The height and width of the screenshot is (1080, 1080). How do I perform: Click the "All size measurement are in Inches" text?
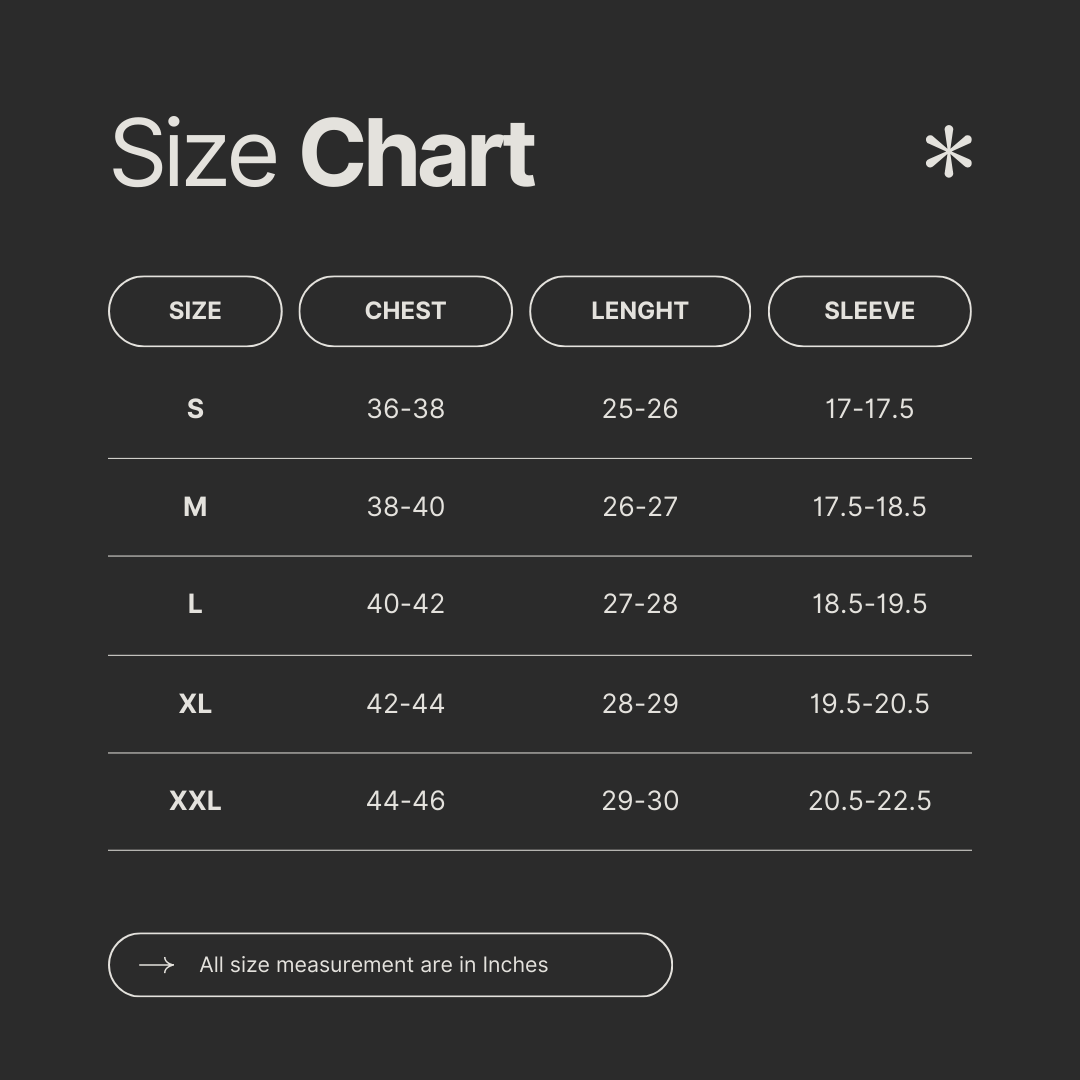[x=373, y=965]
